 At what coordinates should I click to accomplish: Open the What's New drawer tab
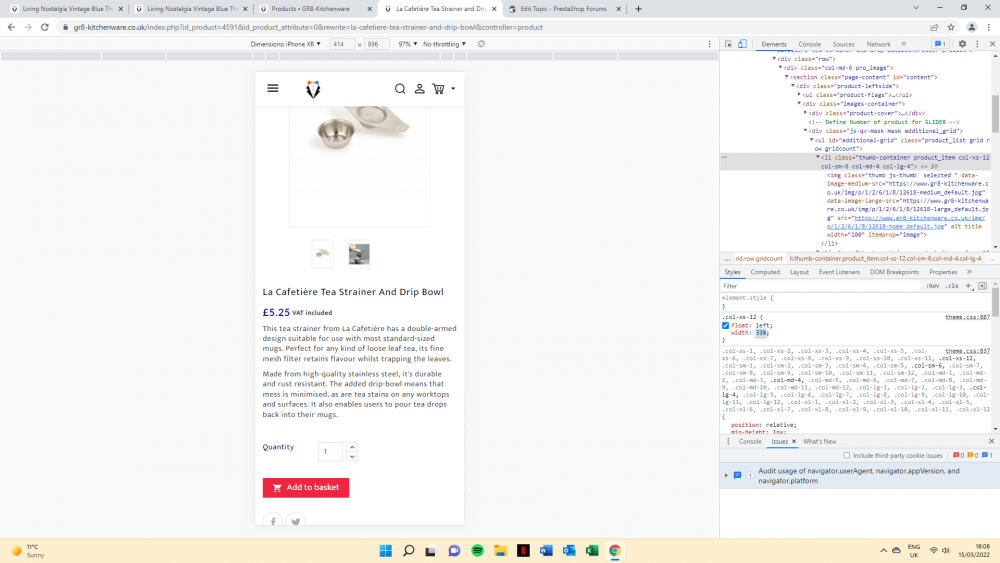(820, 441)
